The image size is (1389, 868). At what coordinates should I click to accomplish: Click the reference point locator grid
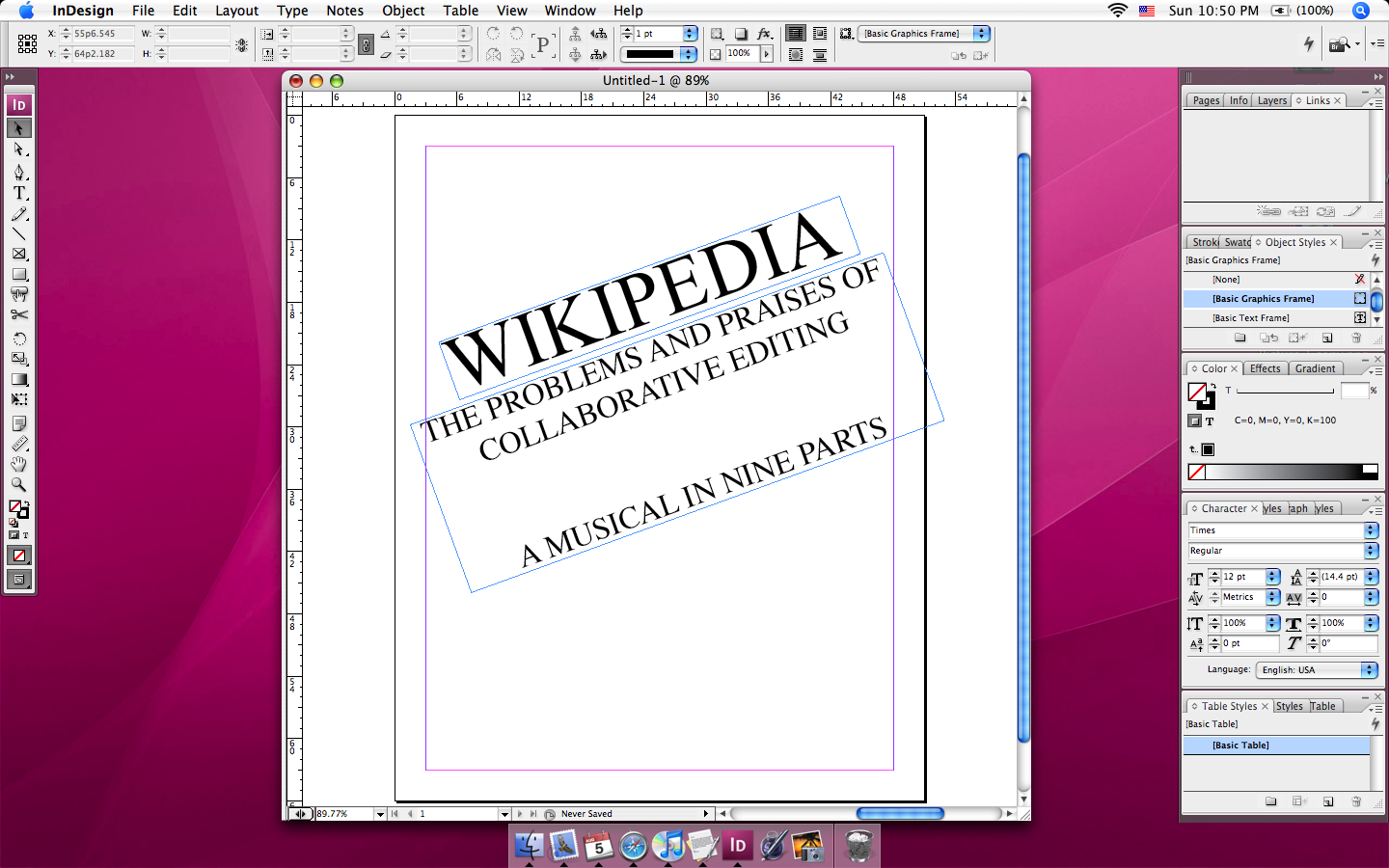27,43
